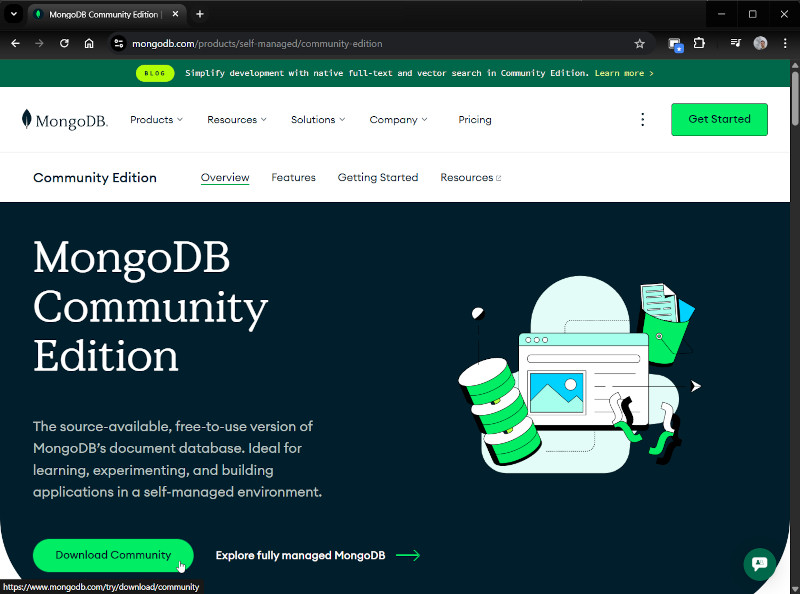Click the back navigation arrow

click(15, 44)
